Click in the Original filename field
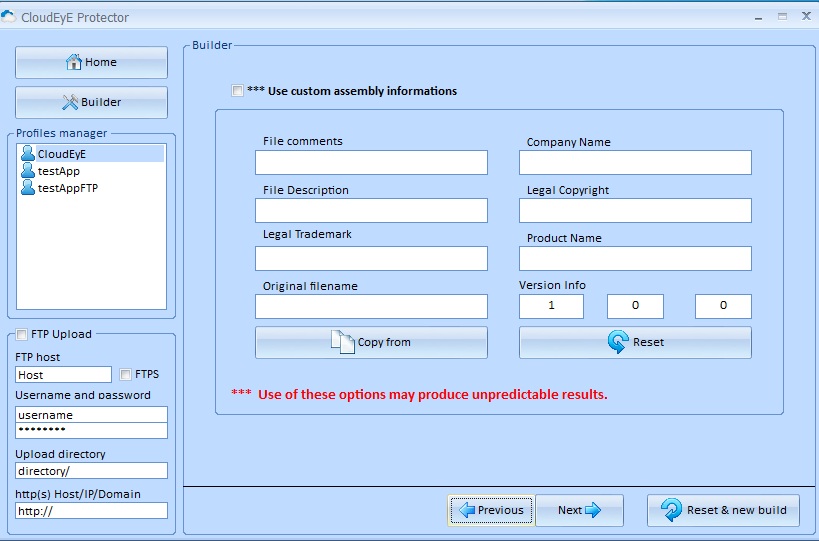The image size is (819, 541). click(x=371, y=307)
